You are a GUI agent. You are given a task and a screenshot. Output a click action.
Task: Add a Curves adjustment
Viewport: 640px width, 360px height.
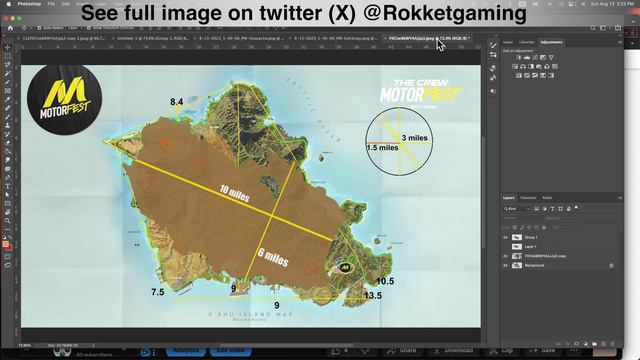(x=535, y=58)
